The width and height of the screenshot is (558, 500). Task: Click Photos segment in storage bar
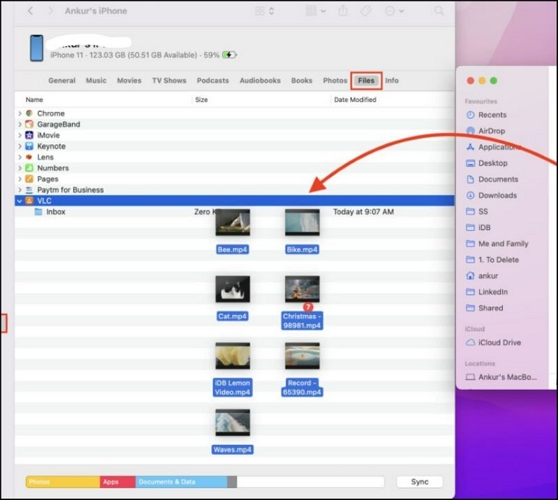click(x=63, y=482)
